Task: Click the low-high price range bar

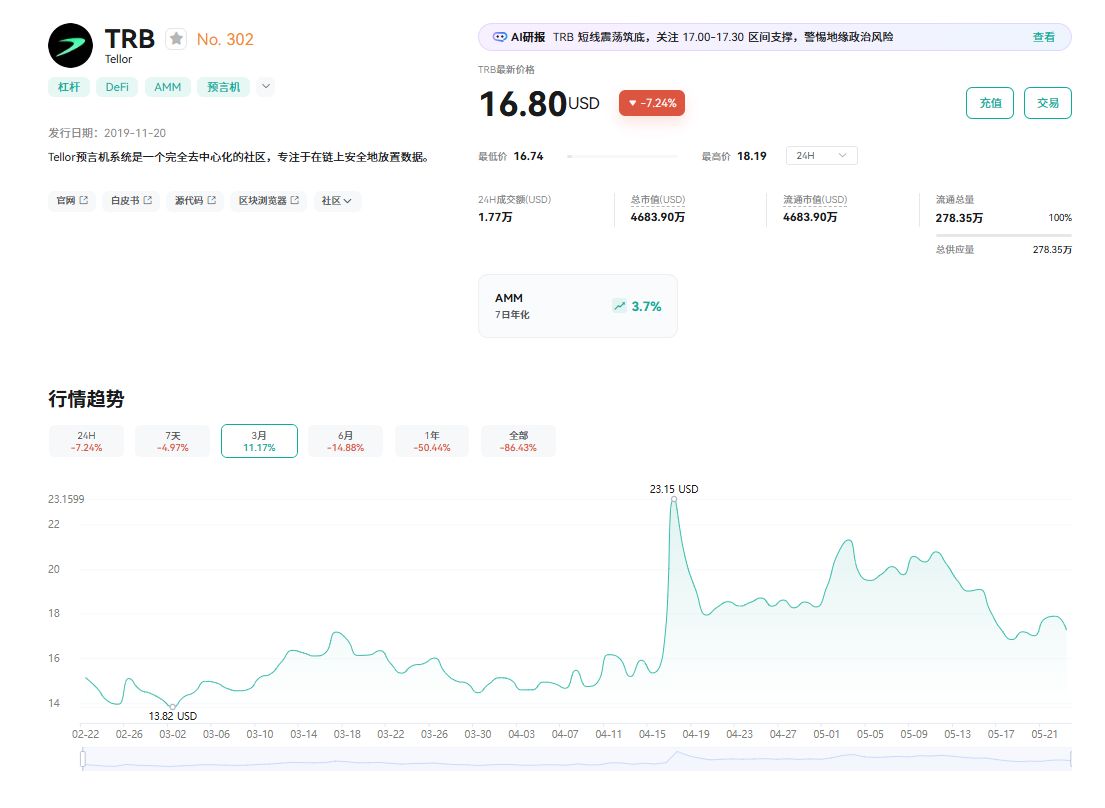Action: point(622,156)
